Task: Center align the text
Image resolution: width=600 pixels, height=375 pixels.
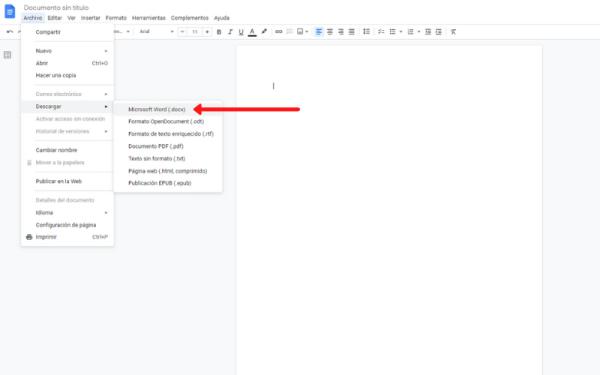Action: point(329,32)
